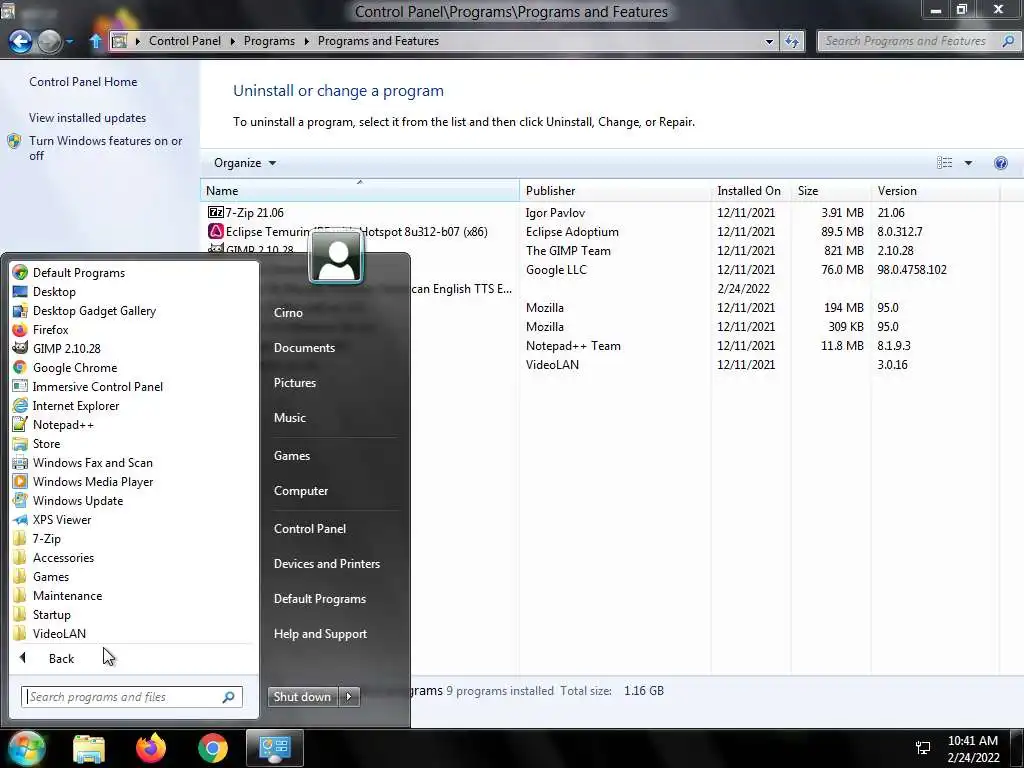Click the Up arrow beside the address bar

(x=95, y=41)
